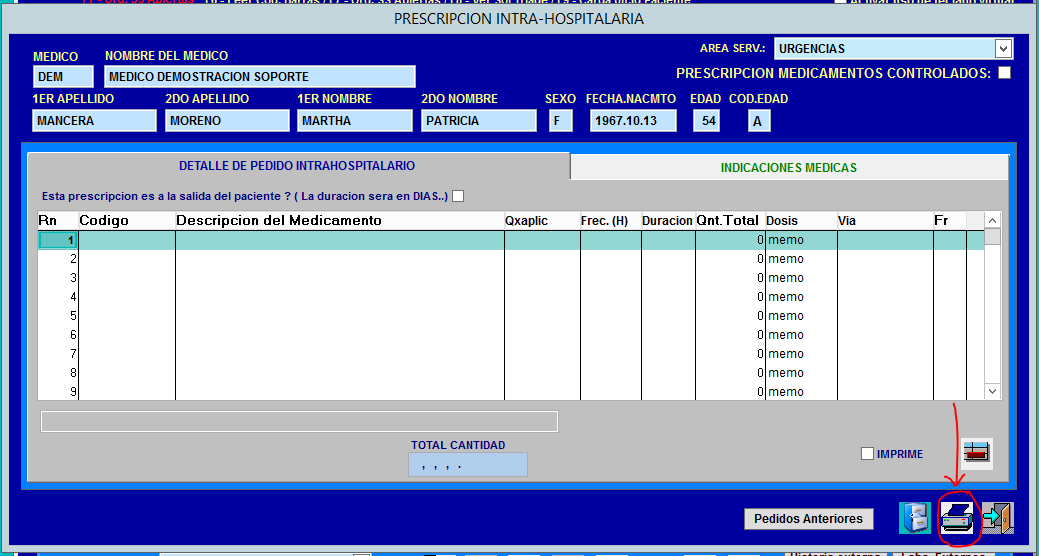Click Codigo cell in row 1
The height and width of the screenshot is (556, 1039).
coord(127,241)
